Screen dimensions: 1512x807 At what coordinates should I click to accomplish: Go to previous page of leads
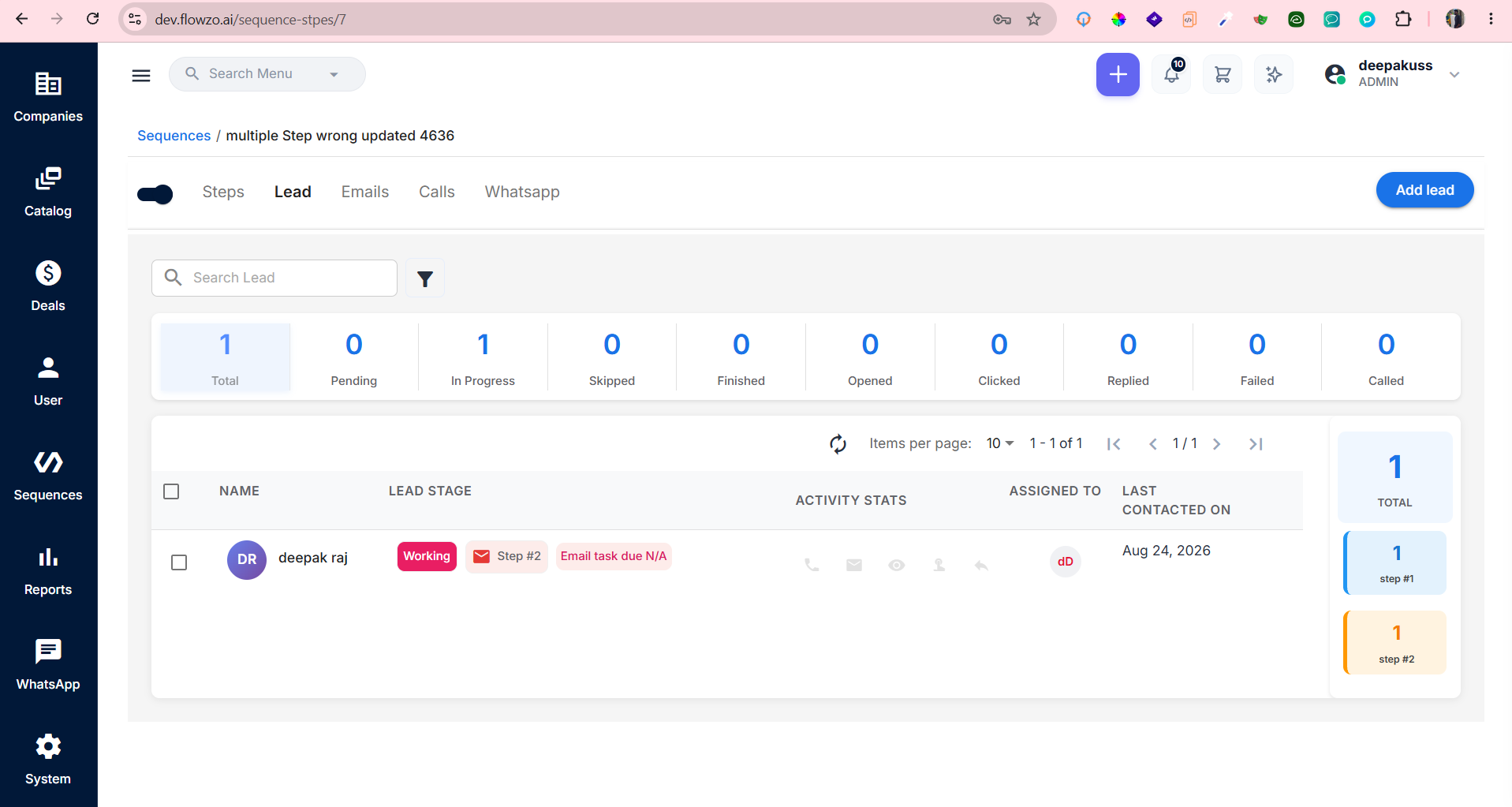pyautogui.click(x=1153, y=444)
